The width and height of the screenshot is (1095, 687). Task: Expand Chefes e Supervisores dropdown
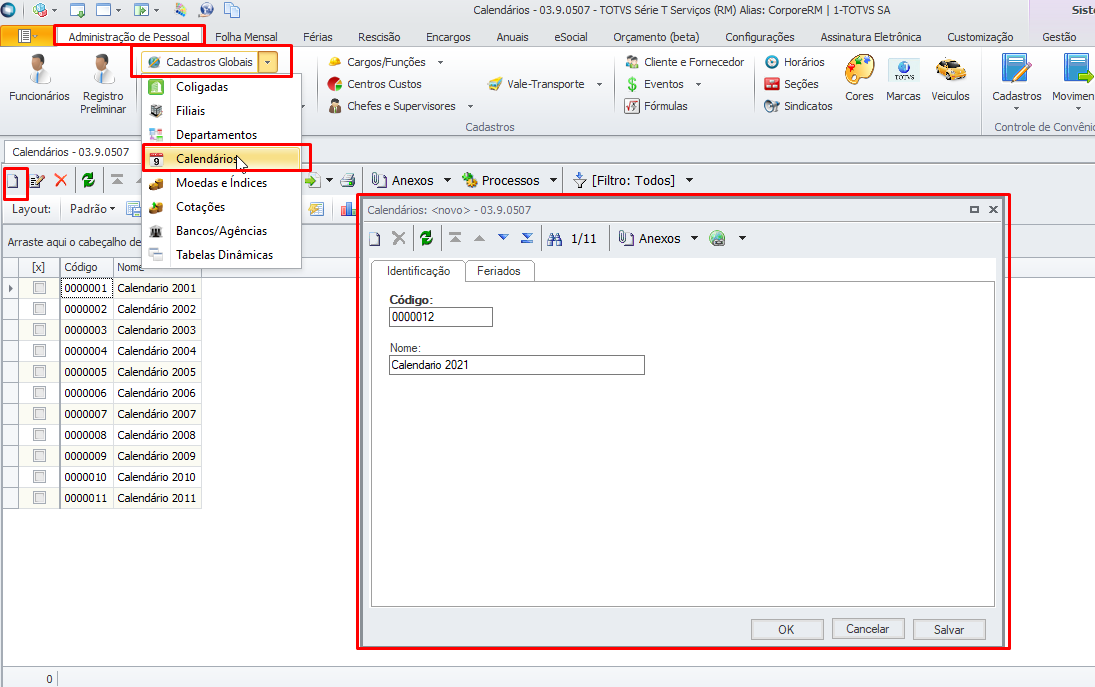tap(470, 106)
